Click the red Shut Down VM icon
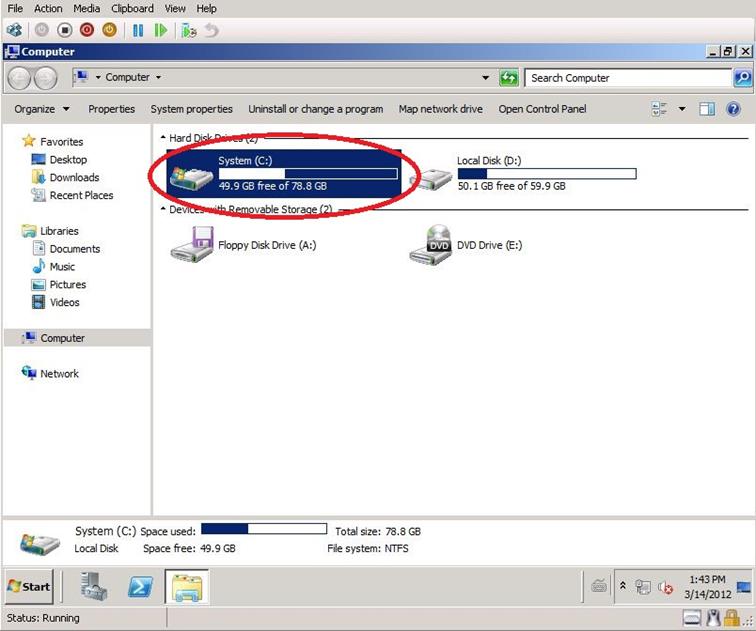The image size is (756, 631). point(86,30)
